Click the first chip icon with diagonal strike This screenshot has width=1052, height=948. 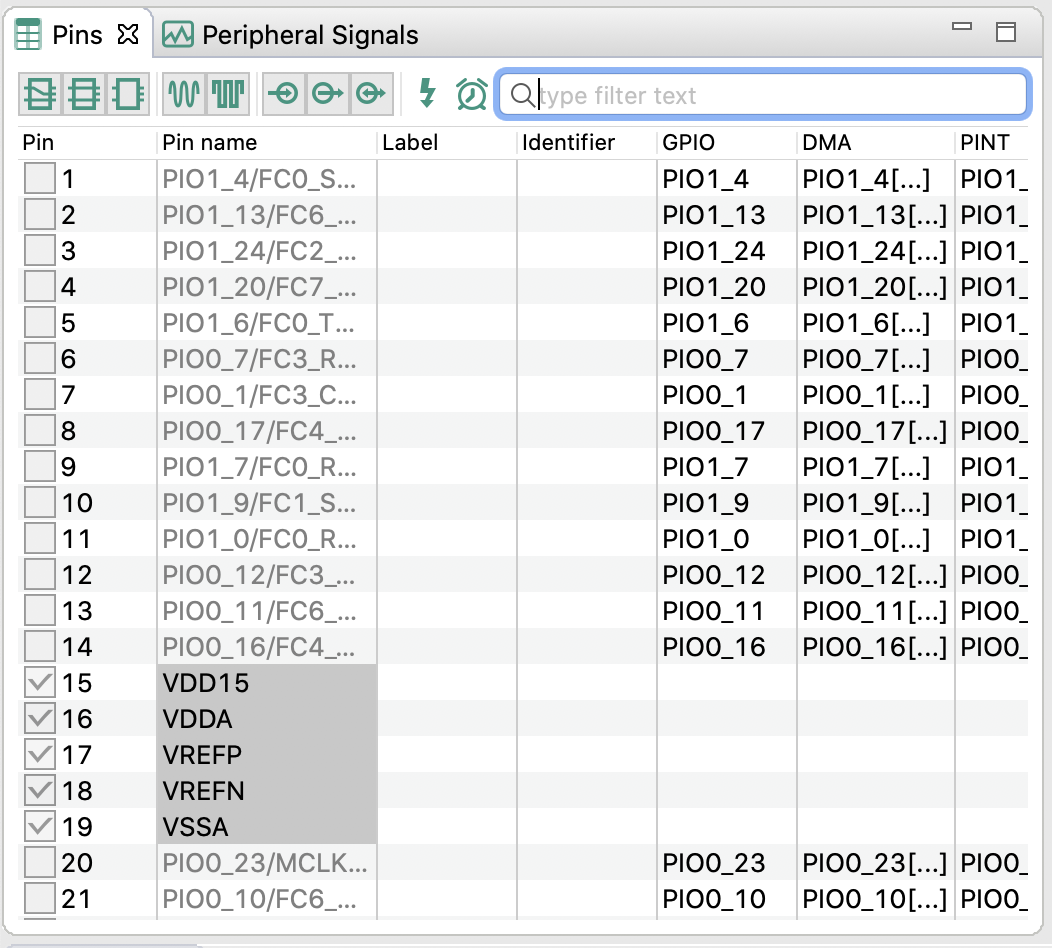click(x=40, y=94)
